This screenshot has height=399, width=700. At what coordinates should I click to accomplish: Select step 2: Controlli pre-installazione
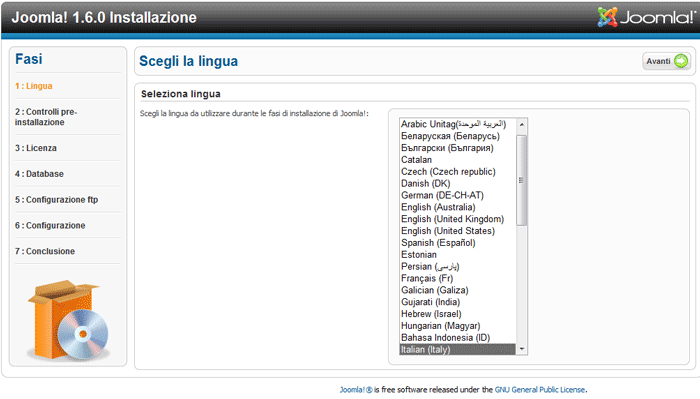click(x=46, y=117)
